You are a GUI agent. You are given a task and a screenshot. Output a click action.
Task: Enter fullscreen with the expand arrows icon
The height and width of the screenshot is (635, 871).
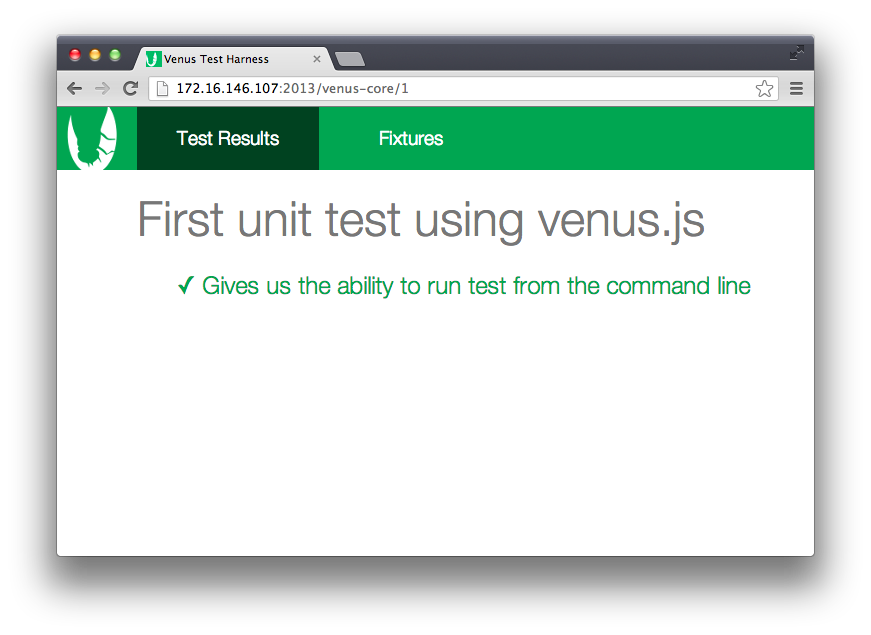[797, 53]
